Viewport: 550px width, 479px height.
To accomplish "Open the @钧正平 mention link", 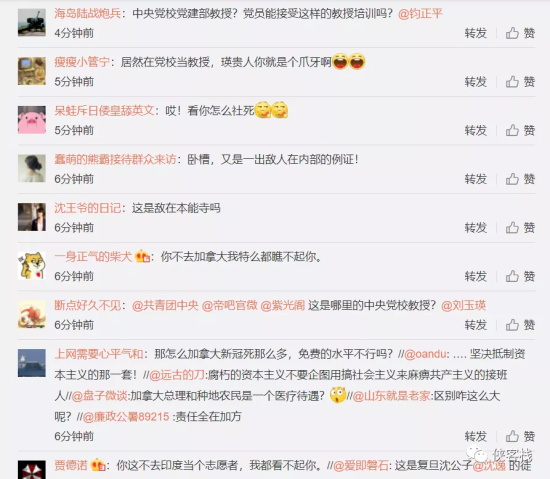I will tap(420, 14).
